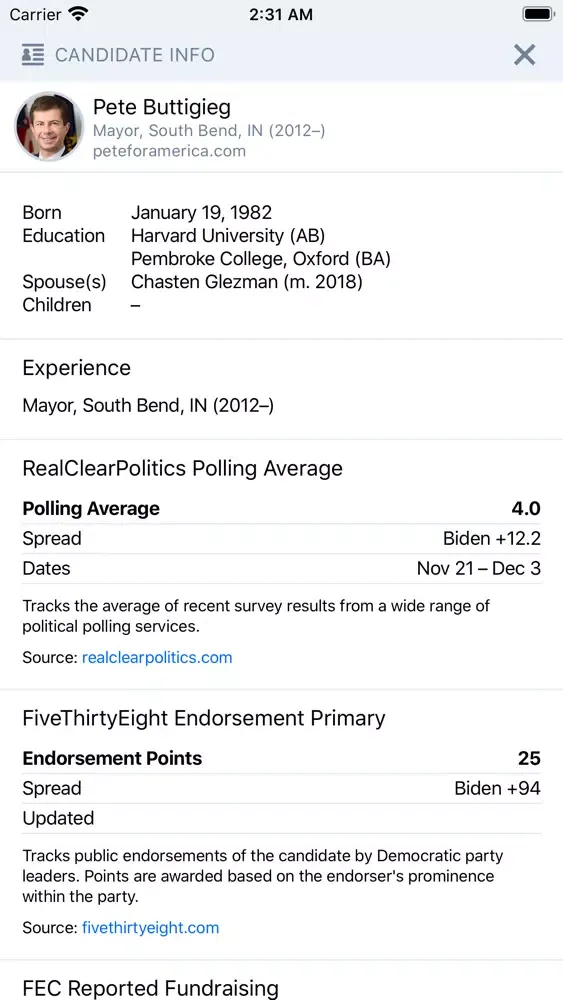
Task: Tap the Updated row under endorsements
Action: click(282, 818)
